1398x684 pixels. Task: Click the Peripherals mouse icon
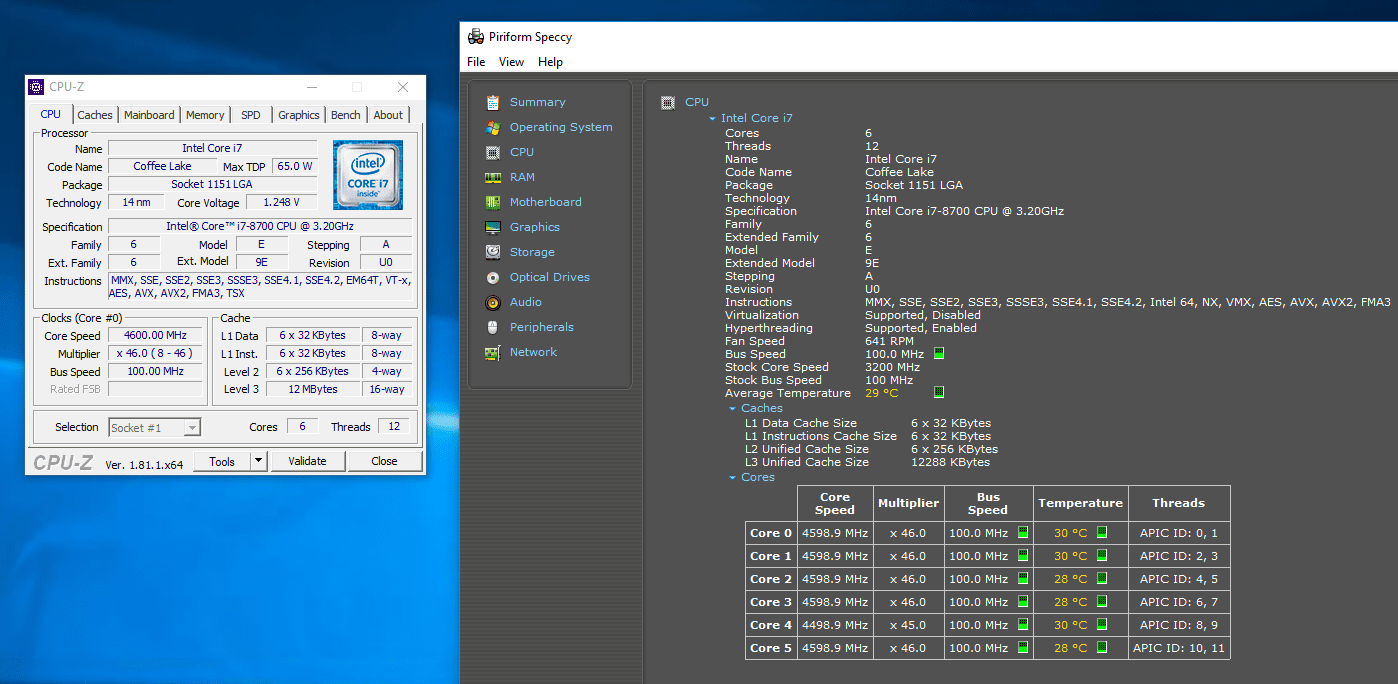492,327
